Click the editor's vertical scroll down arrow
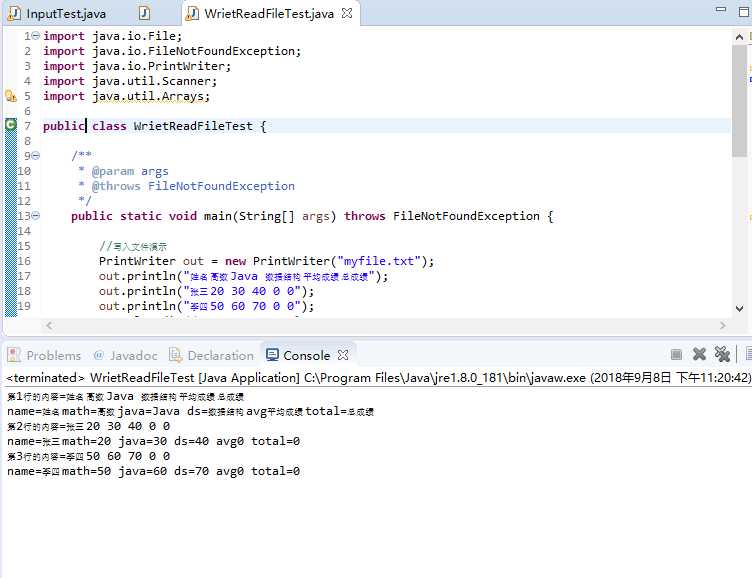The width and height of the screenshot is (752, 578). (740, 308)
